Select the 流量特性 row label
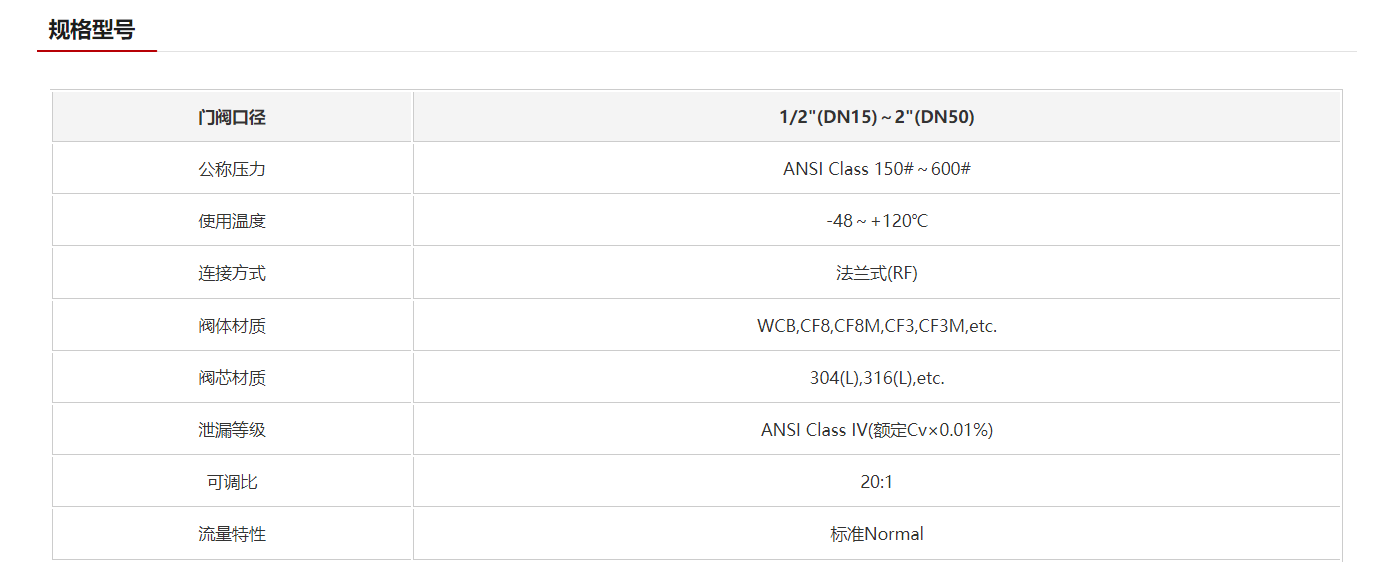This screenshot has height=576, width=1383. click(232, 534)
